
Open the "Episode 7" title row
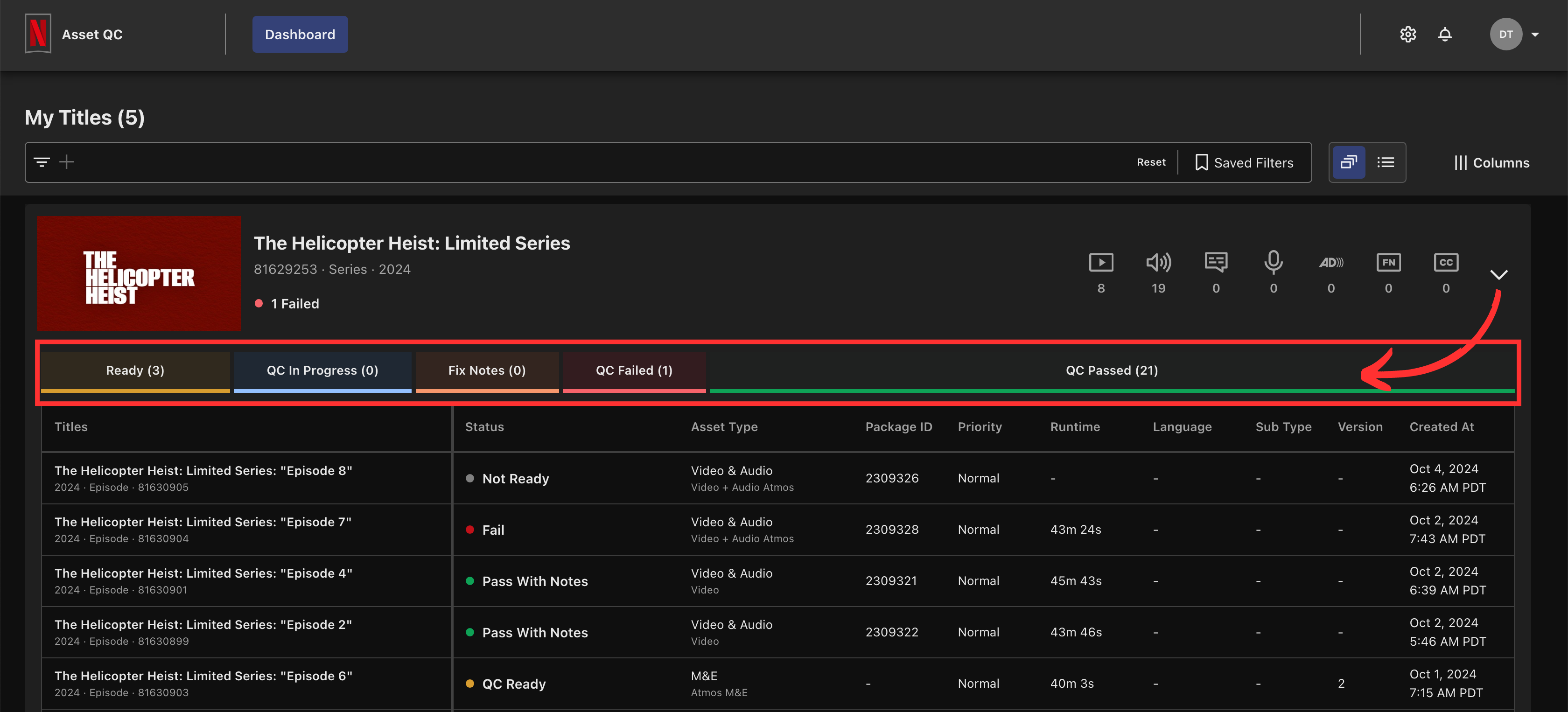tap(203, 522)
